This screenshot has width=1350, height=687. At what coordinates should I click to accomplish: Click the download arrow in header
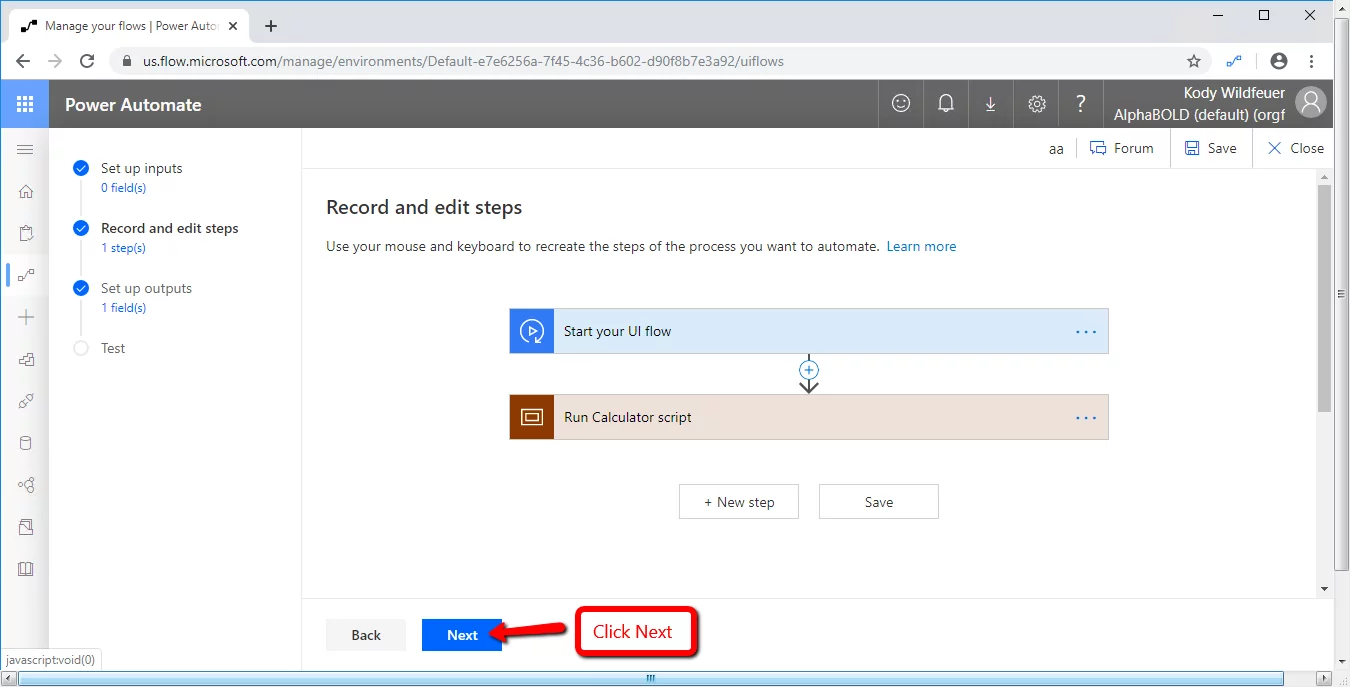pos(990,103)
